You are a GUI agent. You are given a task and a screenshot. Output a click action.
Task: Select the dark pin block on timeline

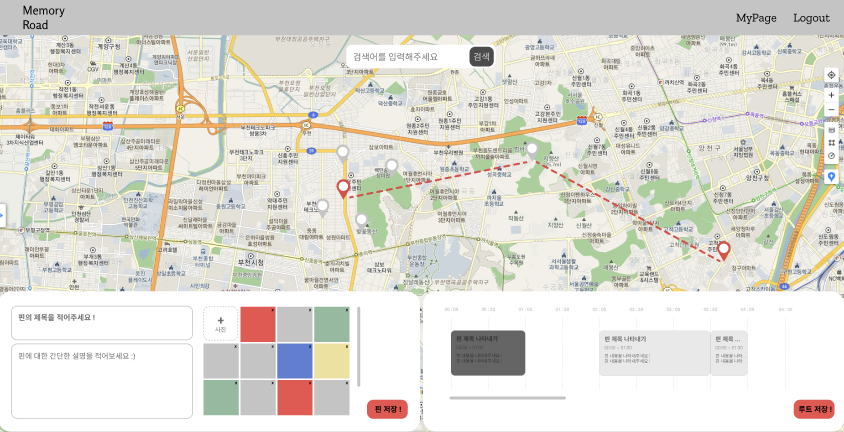pyautogui.click(x=488, y=353)
